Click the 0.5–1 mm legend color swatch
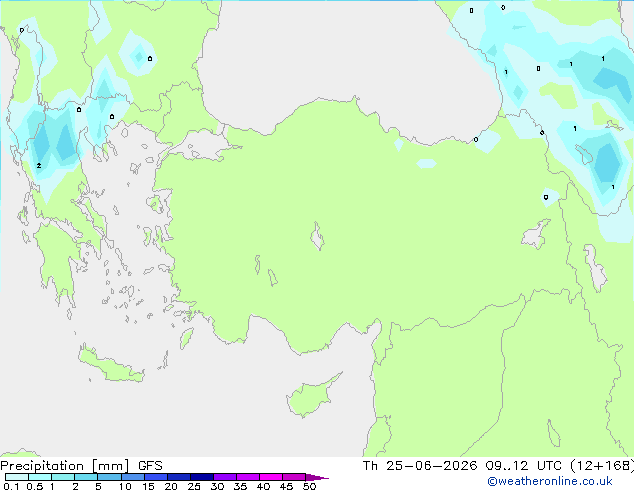The image size is (634, 490). coord(40,477)
